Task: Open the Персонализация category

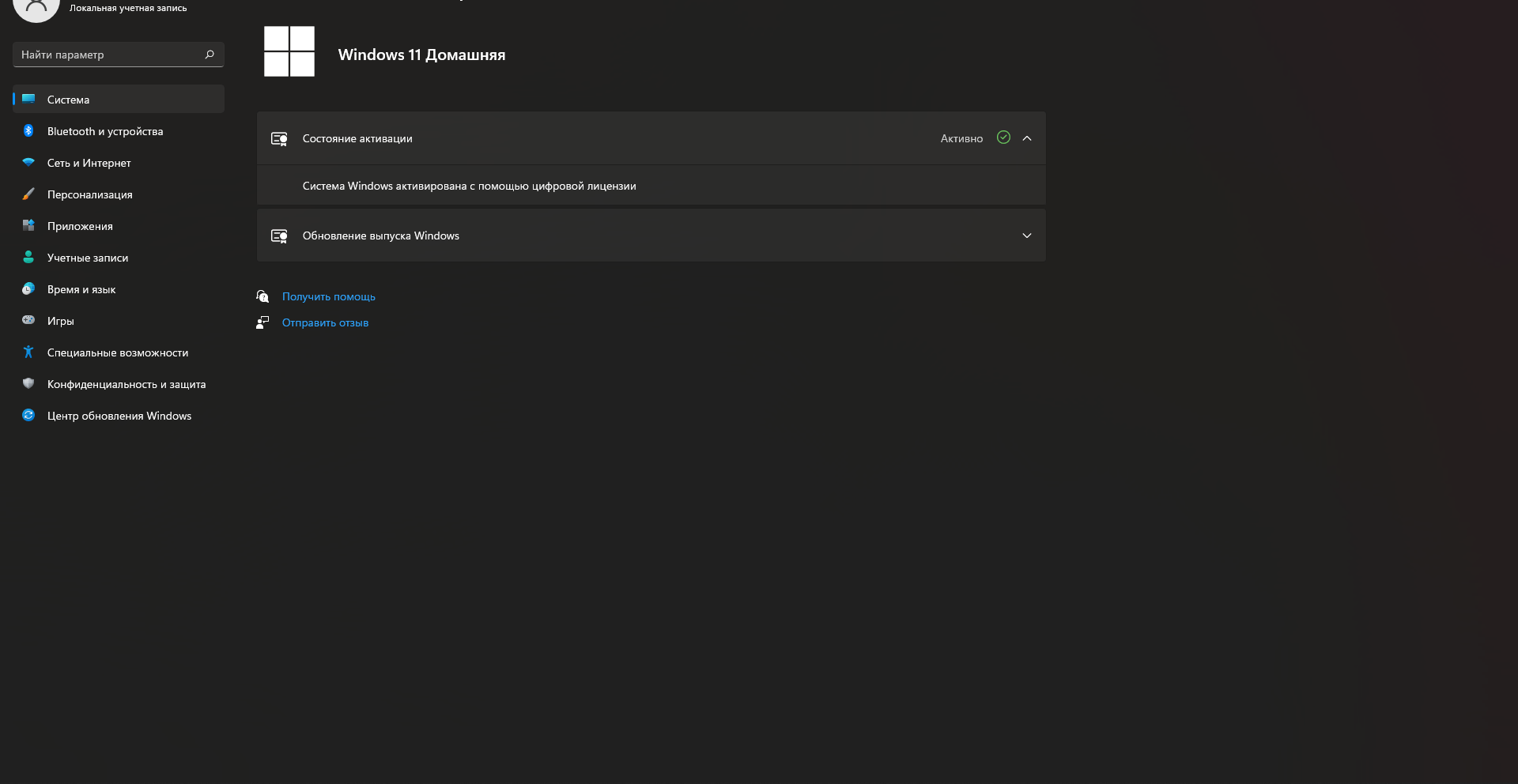Action: (119, 194)
